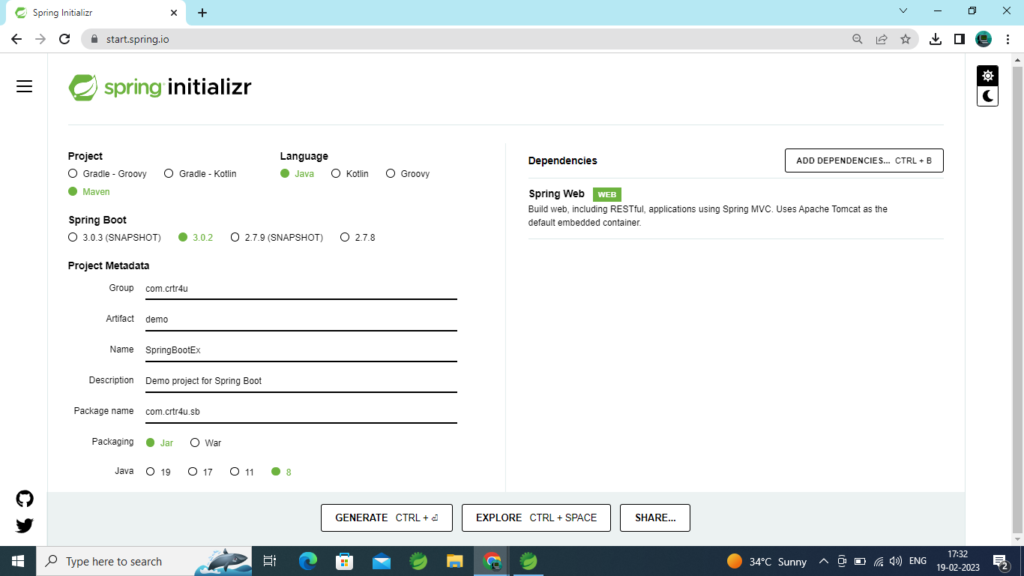Select Gradle - Kotlin project type

coord(200,174)
